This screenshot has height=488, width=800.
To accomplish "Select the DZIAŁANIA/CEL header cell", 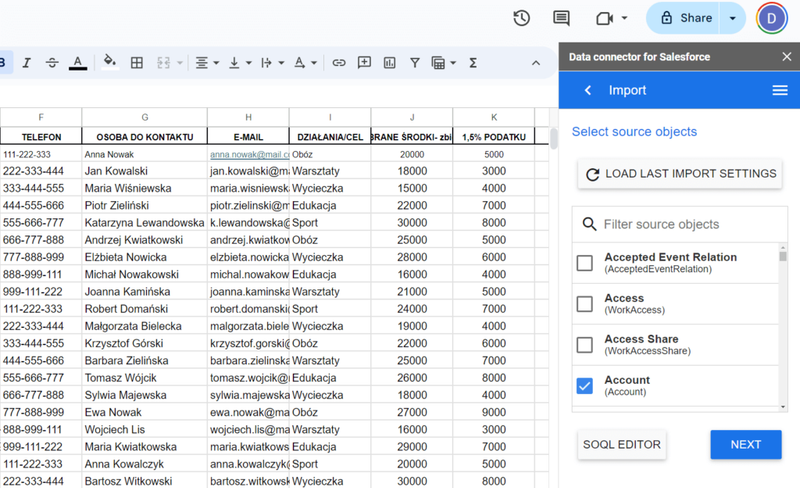I will point(330,137).
